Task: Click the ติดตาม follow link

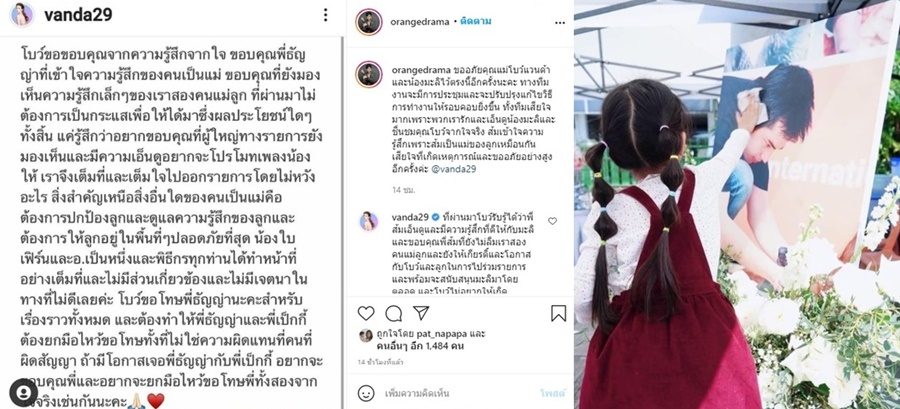Action: [475, 22]
